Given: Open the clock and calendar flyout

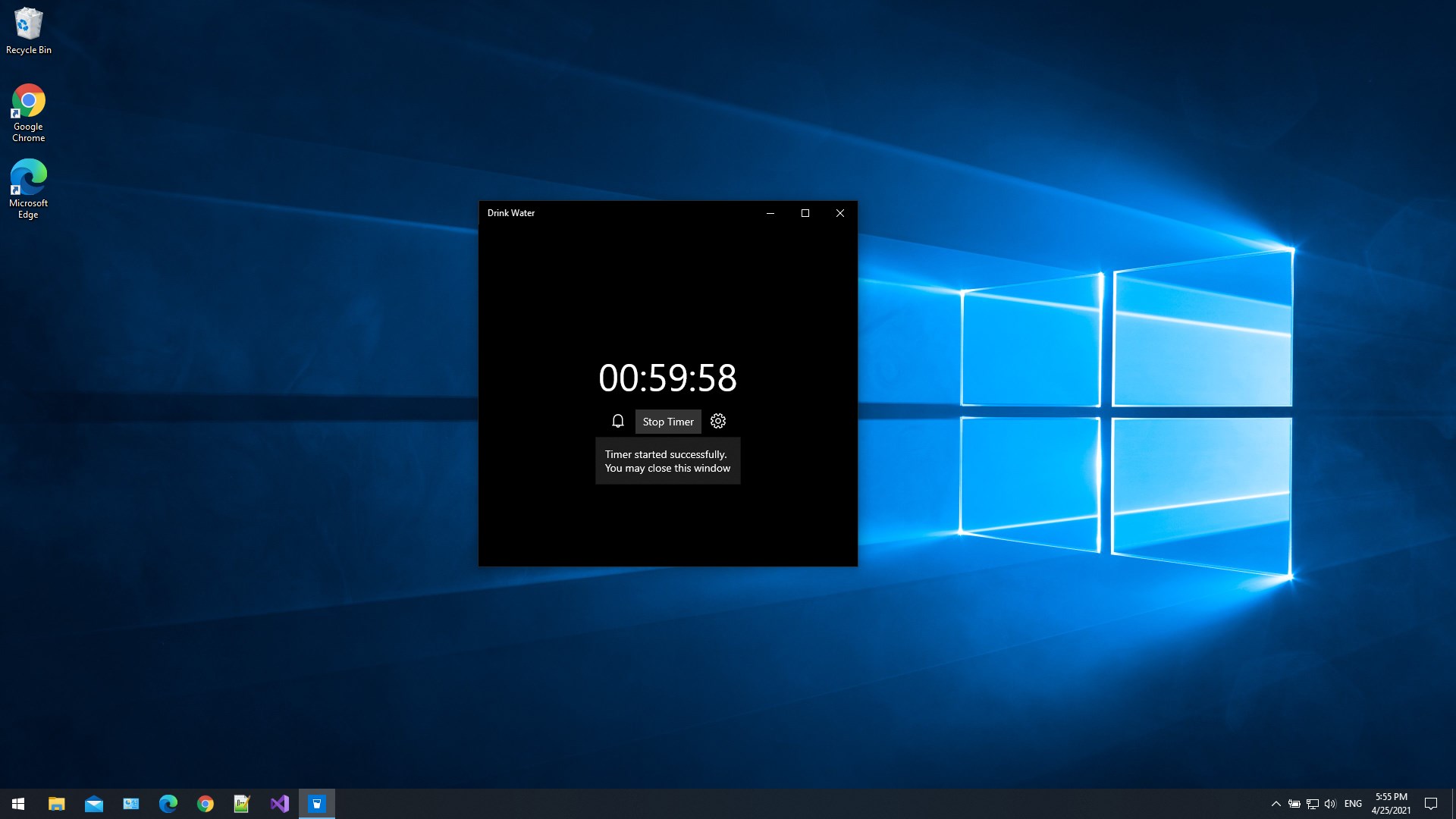Looking at the screenshot, I should pyautogui.click(x=1391, y=804).
